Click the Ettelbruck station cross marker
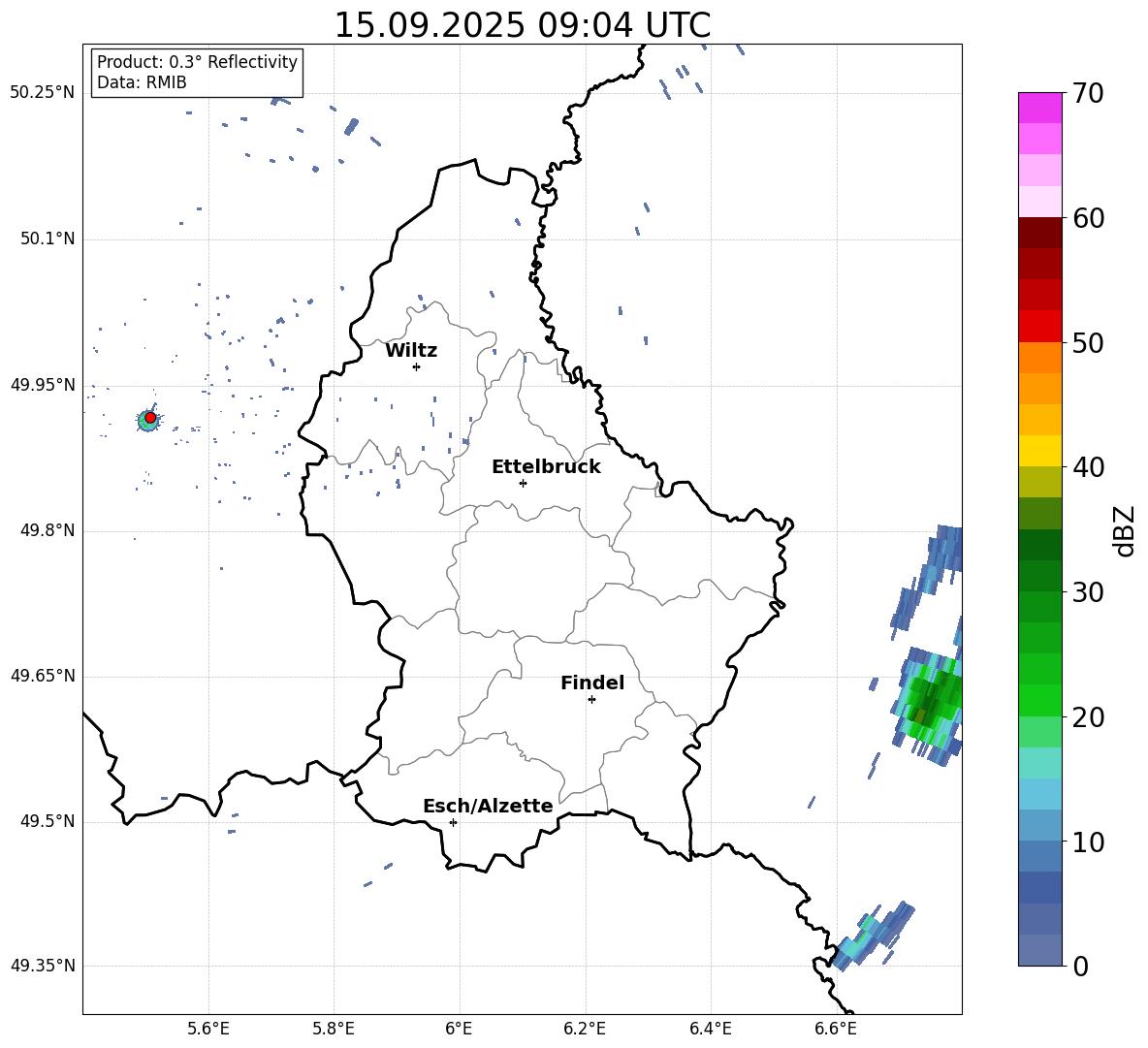Screen dimensions: 1148x1048 [523, 483]
